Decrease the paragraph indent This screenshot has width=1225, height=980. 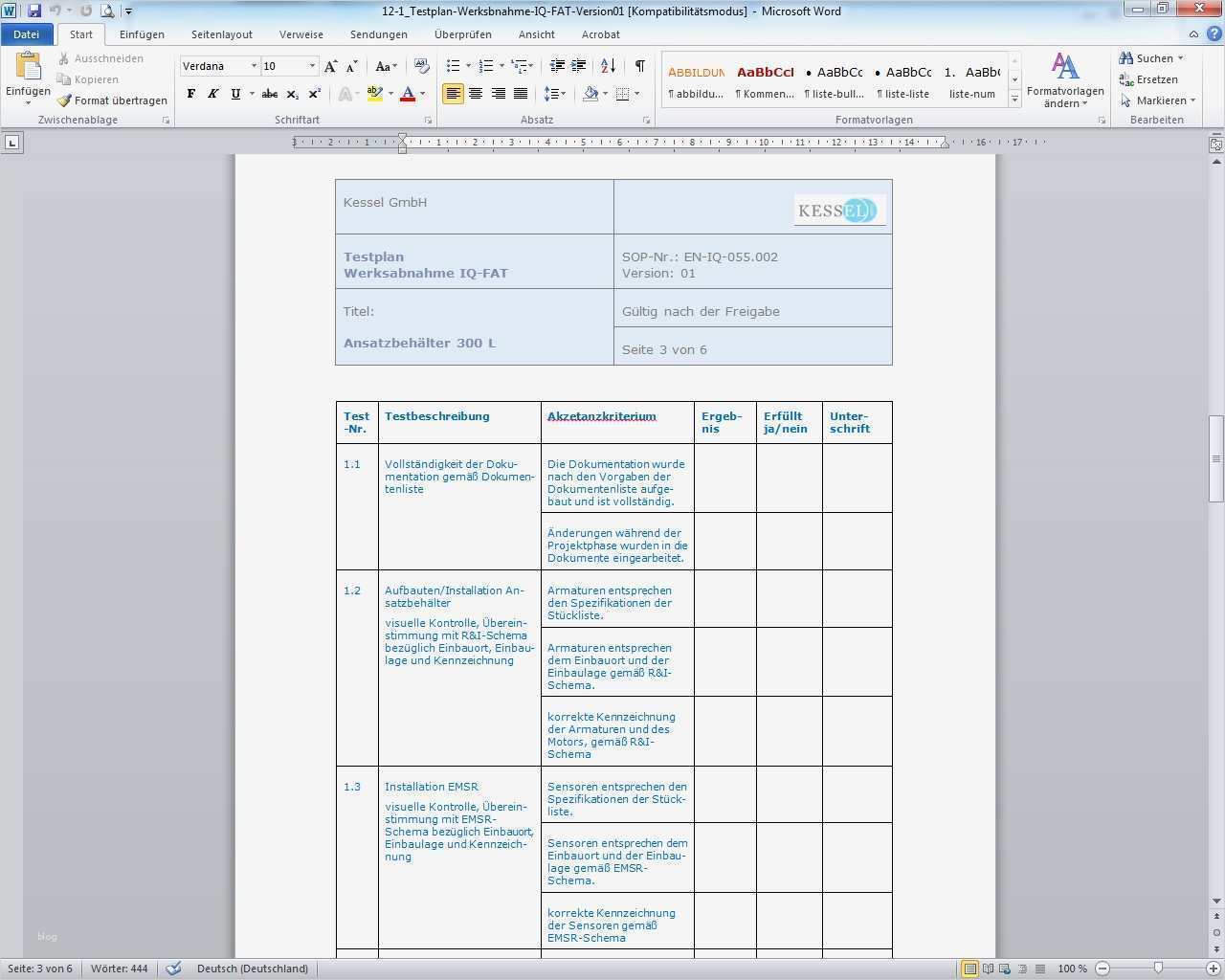tap(557, 66)
